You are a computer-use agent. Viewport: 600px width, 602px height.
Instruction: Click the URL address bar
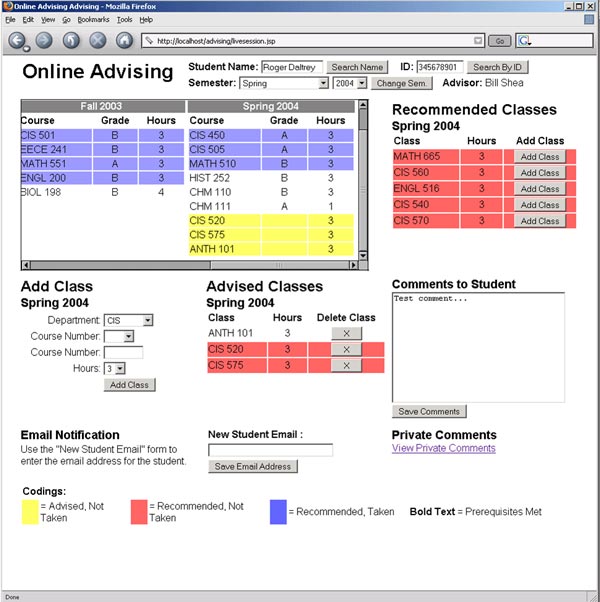[311, 41]
